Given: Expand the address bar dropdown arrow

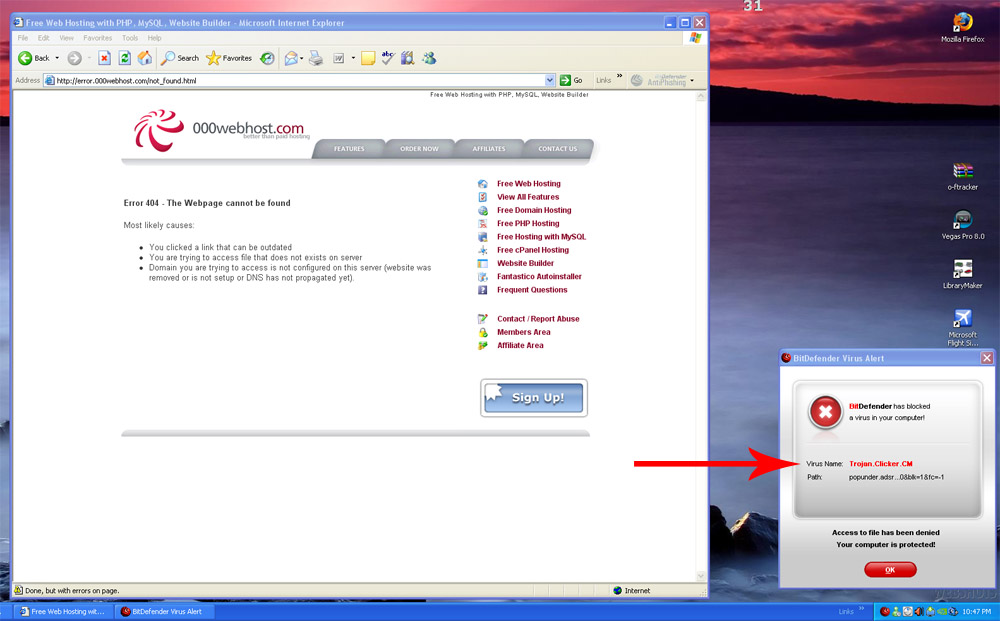Looking at the screenshot, I should (550, 80).
